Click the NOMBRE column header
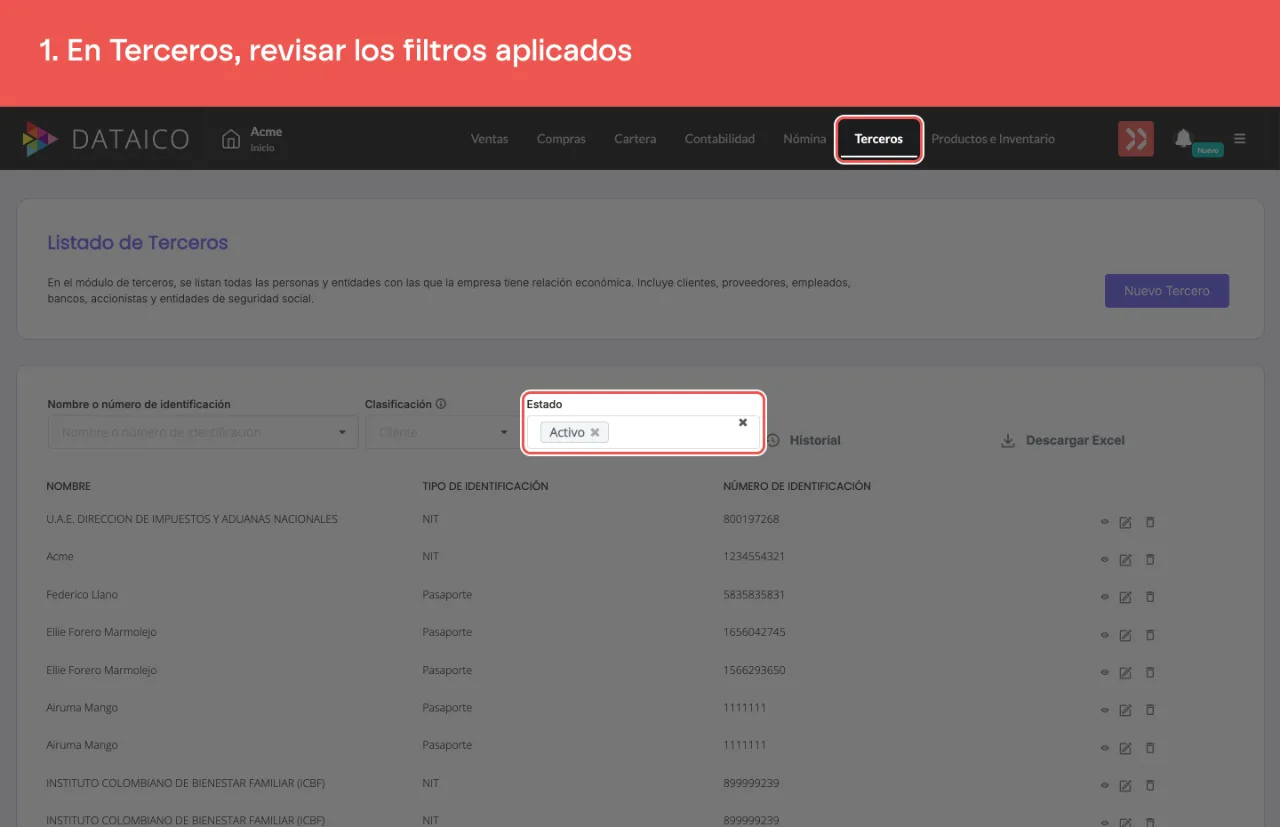 69,486
